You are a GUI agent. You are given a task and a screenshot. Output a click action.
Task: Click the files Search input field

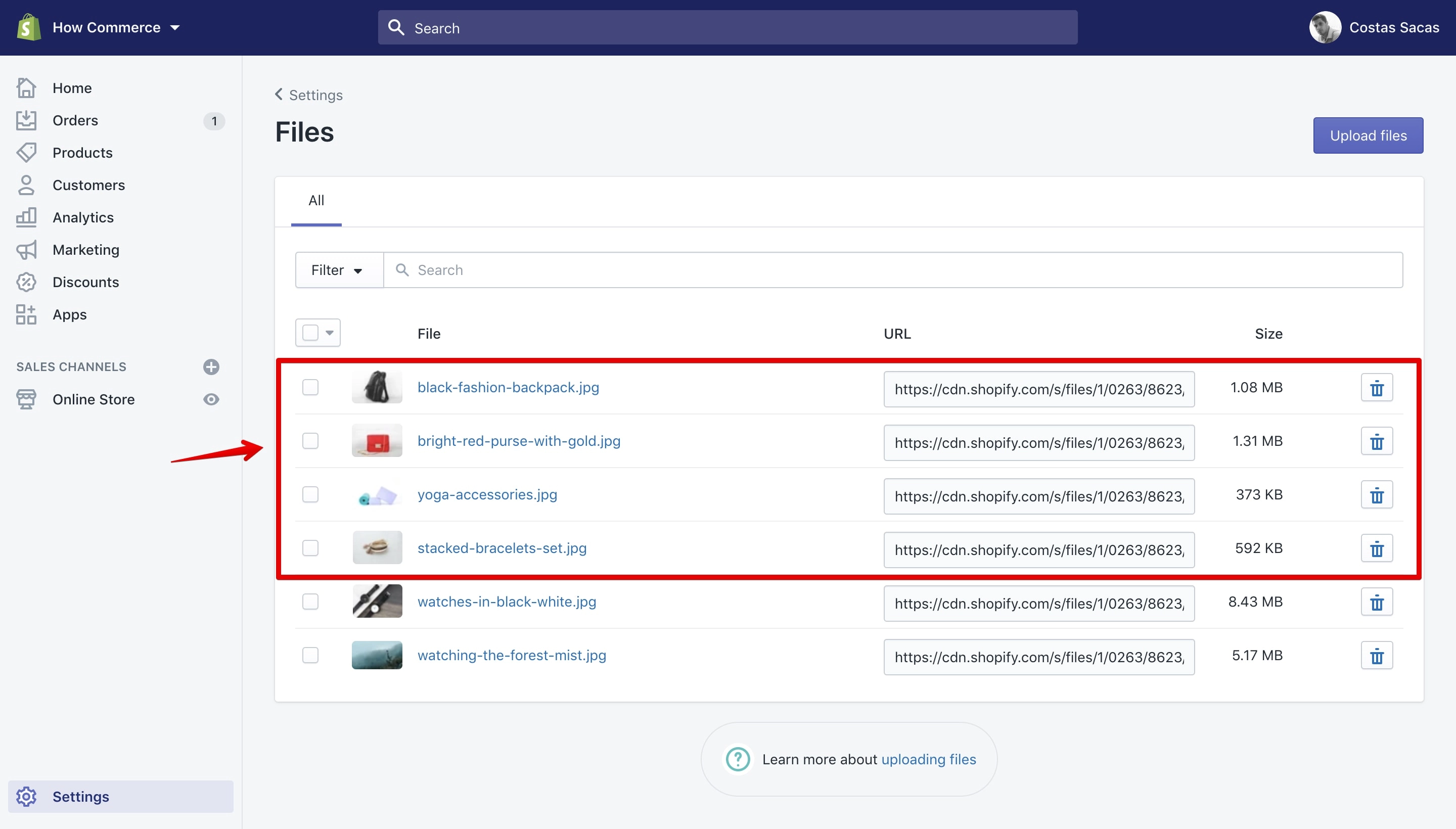(x=893, y=270)
